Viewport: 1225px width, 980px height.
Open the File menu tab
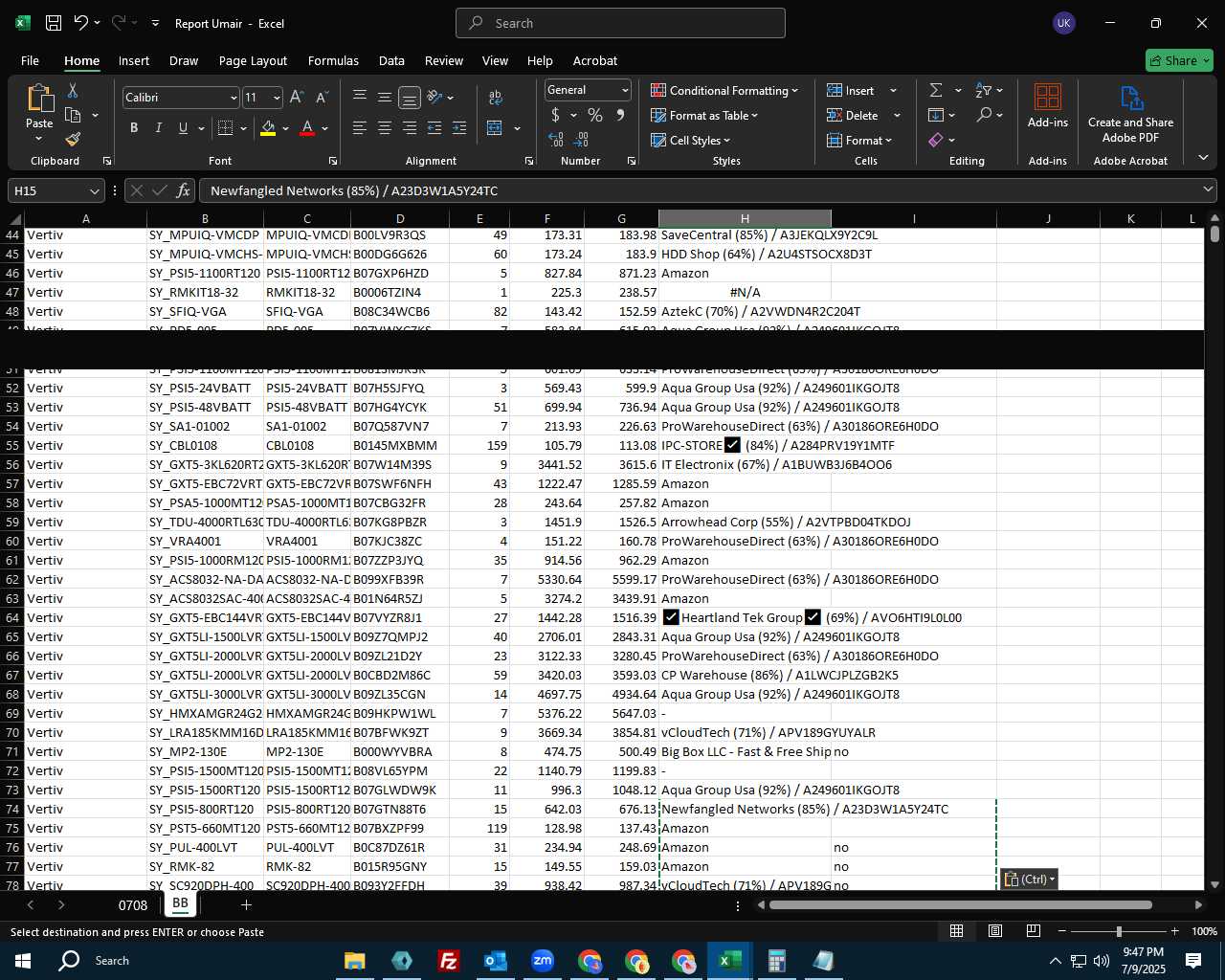[x=30, y=60]
